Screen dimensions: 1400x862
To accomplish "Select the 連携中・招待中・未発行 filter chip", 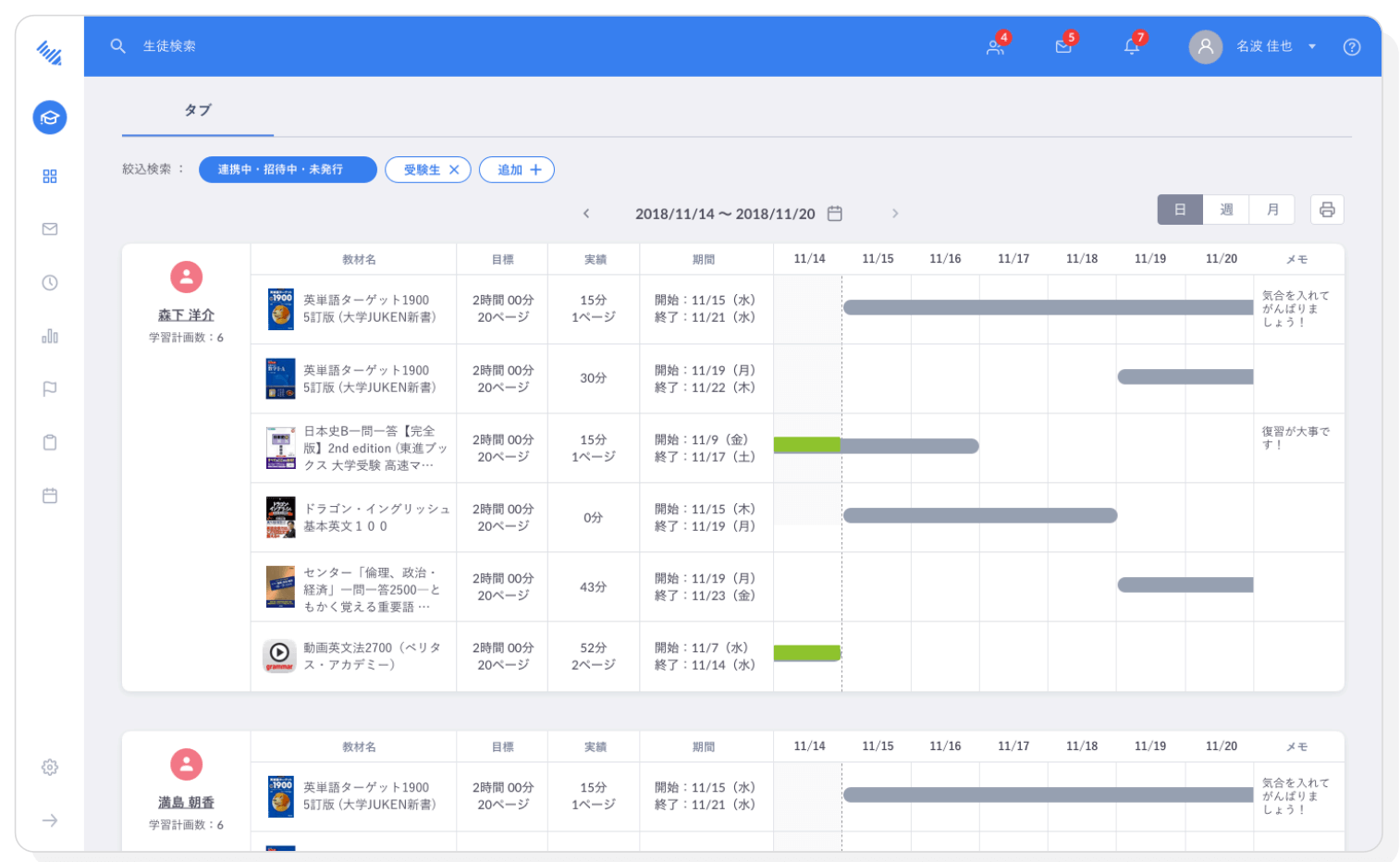I will (288, 170).
